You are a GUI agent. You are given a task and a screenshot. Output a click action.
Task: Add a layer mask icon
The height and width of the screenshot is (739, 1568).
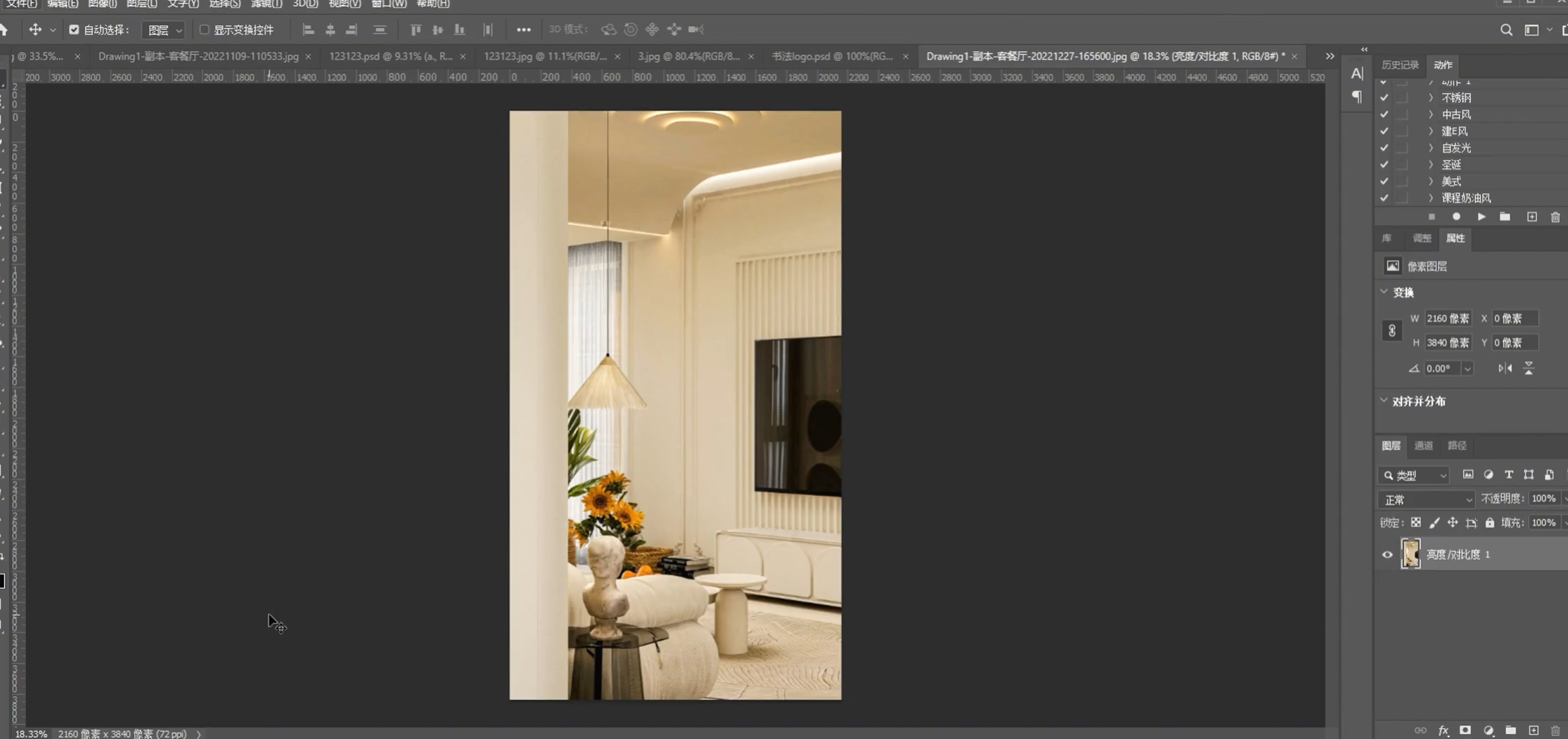[x=1465, y=731]
